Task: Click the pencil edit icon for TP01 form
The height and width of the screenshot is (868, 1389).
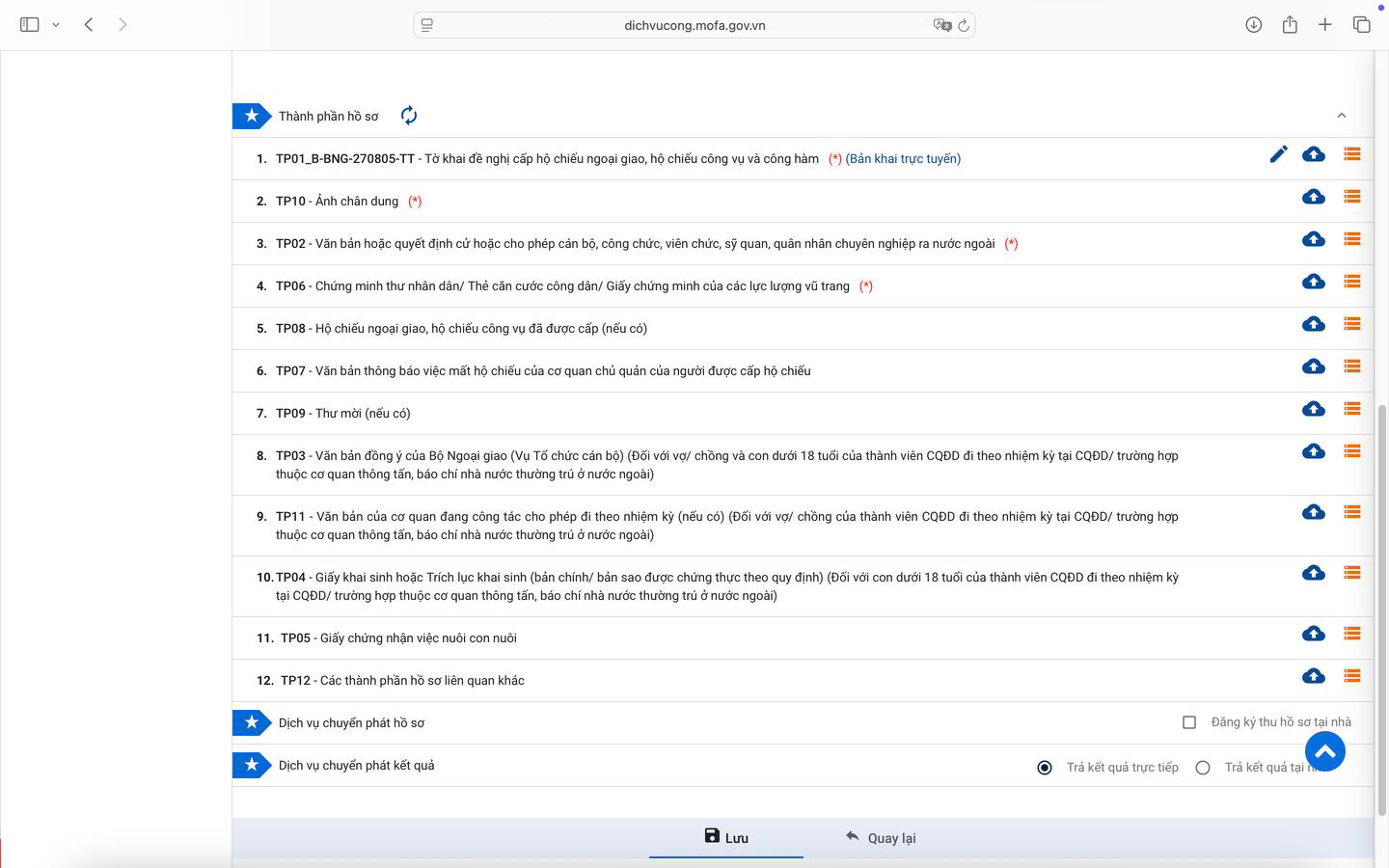Action: coord(1278,154)
